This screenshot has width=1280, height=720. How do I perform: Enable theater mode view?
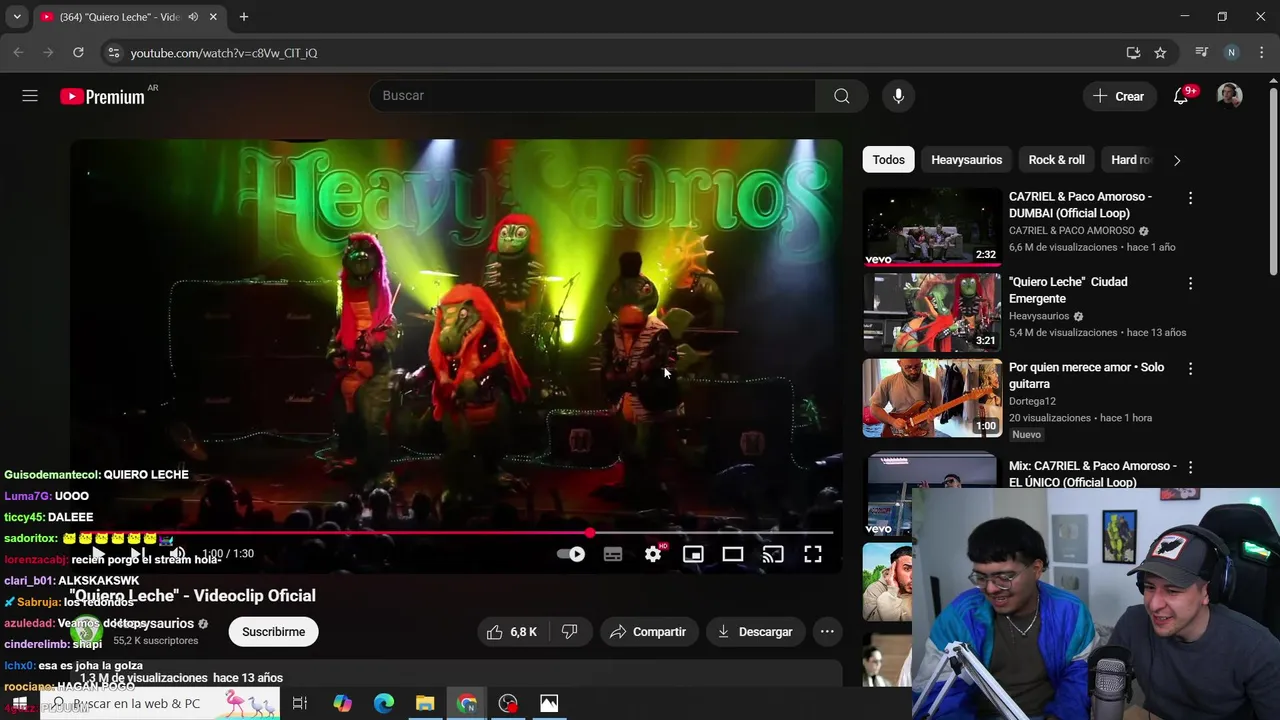733,554
